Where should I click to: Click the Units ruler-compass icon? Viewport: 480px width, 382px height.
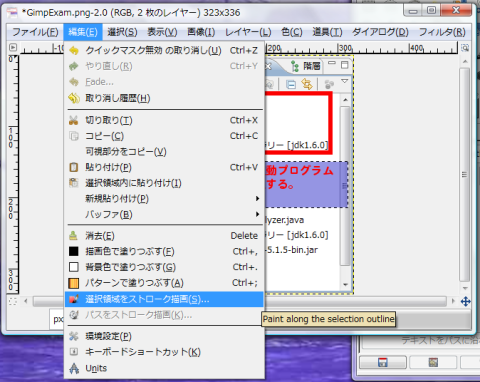pyautogui.click(x=74, y=368)
